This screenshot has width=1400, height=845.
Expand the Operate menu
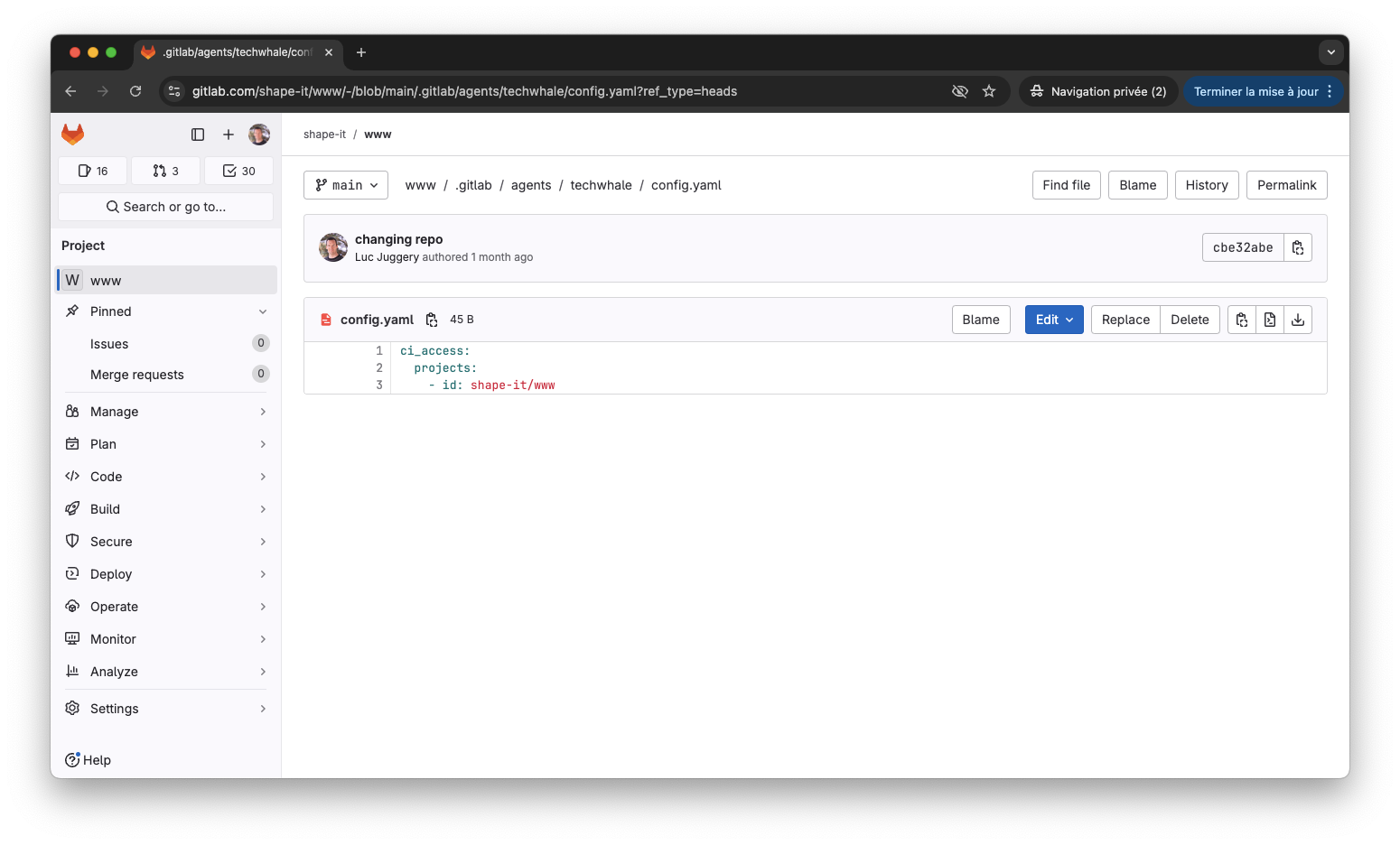coord(166,607)
